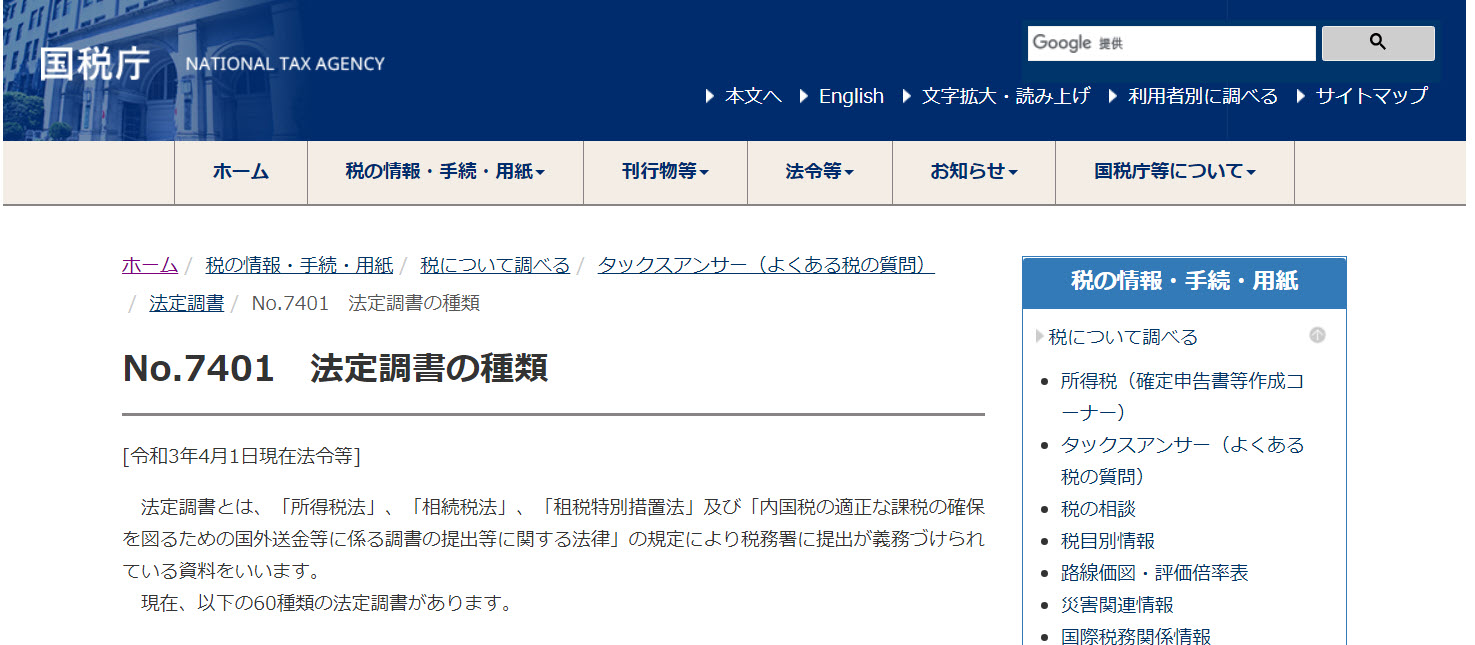This screenshot has height=645, width=1475.
Task: Expand the 税の情報・手続・用紙 dropdown menu
Action: (x=445, y=172)
